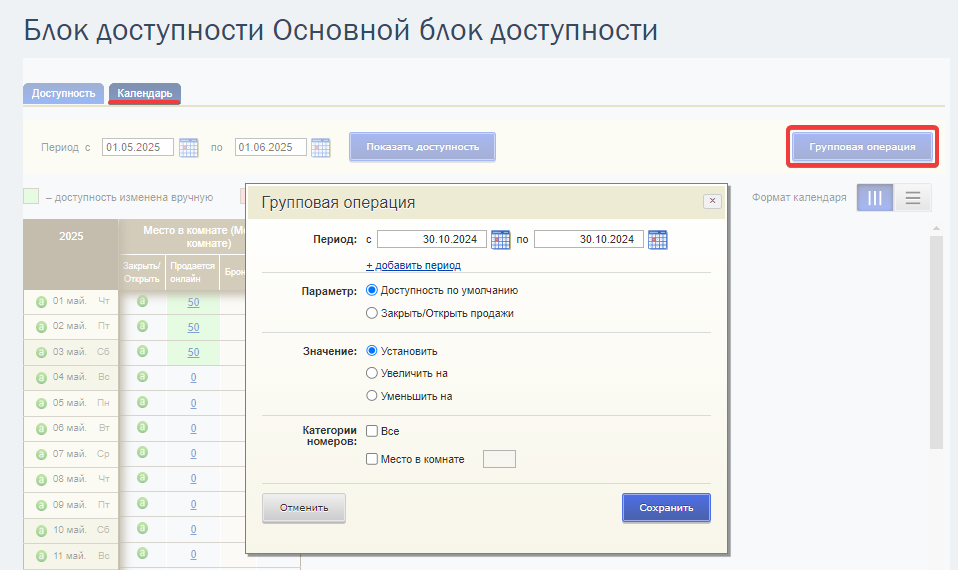958x570 pixels.
Task: Open availability value 0 for 07 май
Action: (193, 454)
